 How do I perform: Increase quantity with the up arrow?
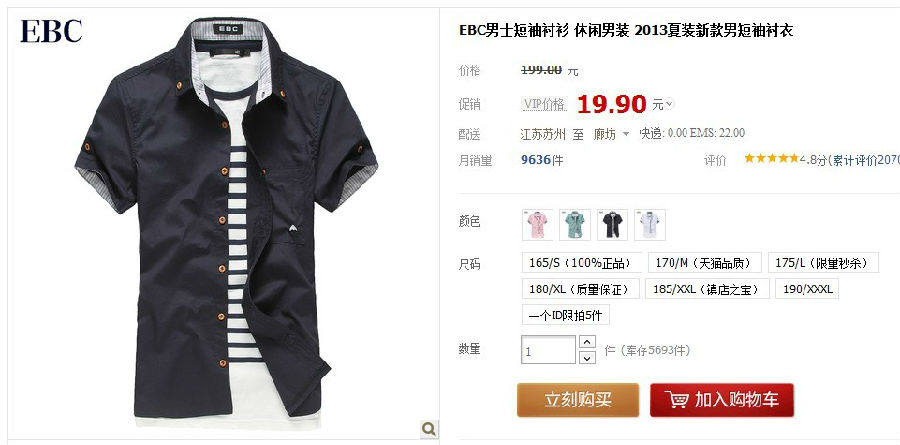point(587,342)
